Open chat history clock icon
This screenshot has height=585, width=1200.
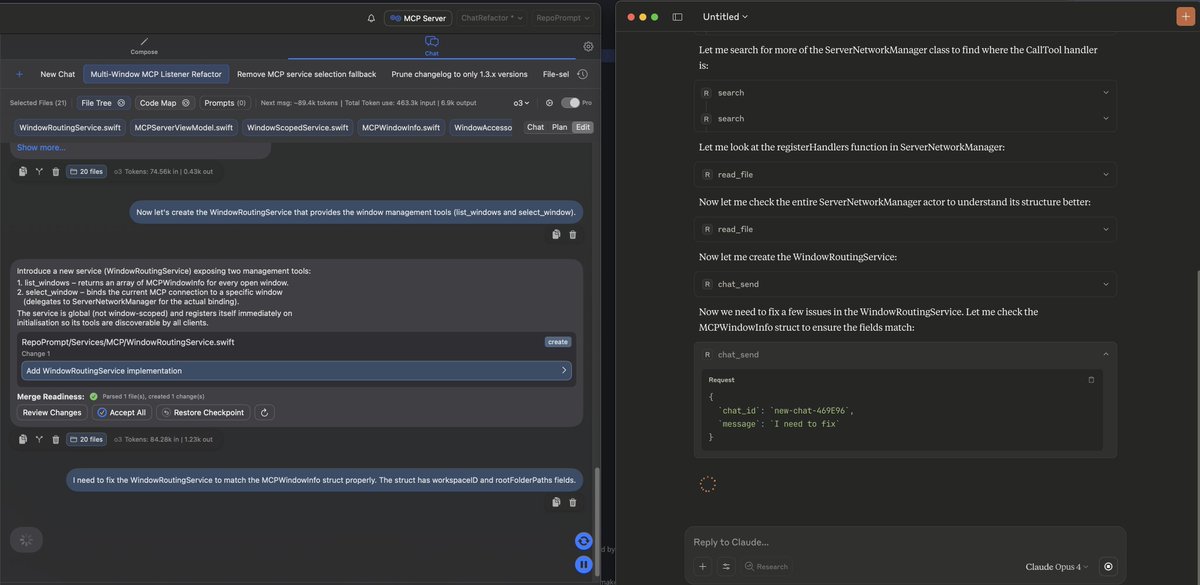pyautogui.click(x=583, y=74)
